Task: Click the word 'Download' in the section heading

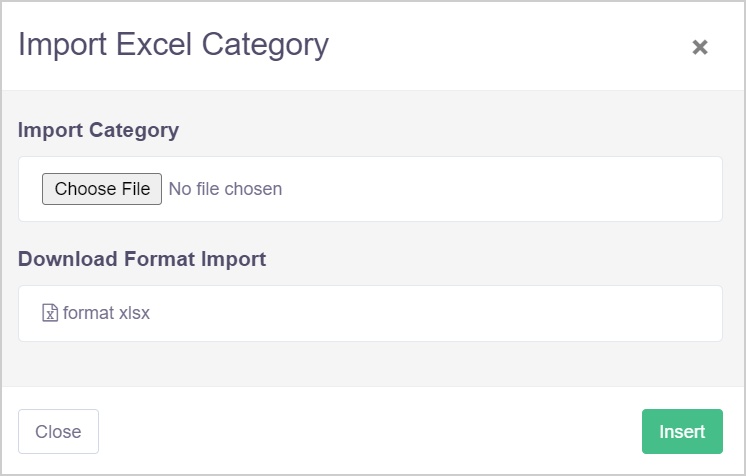Action: [68, 259]
